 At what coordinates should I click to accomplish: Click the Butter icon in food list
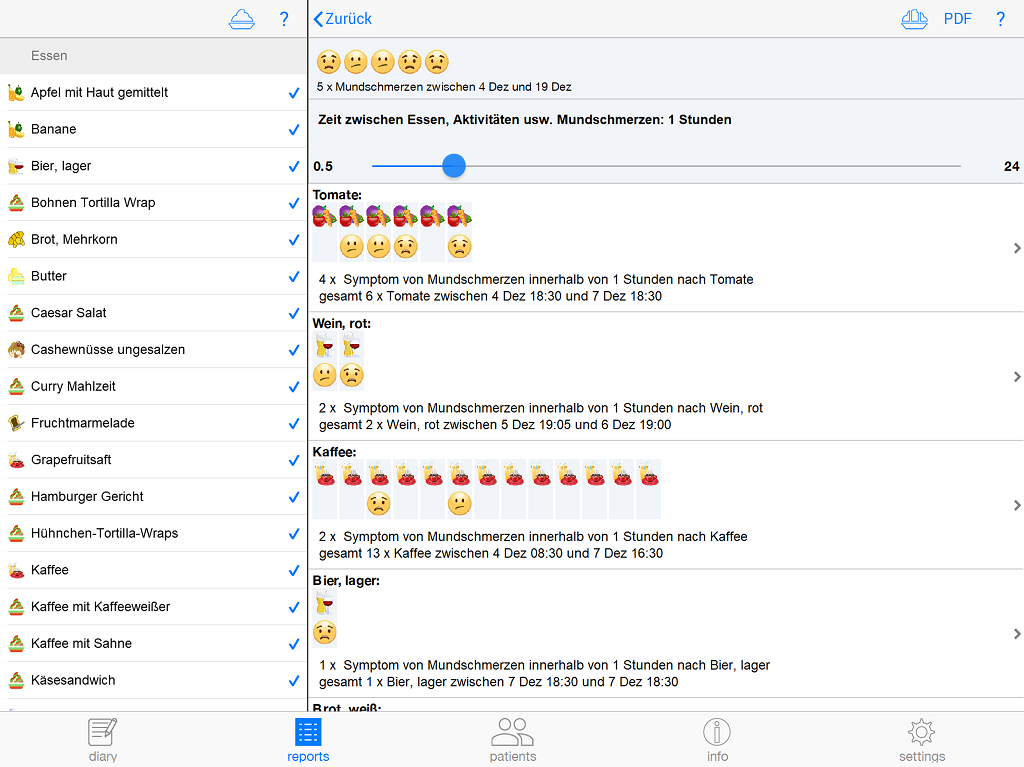click(16, 276)
